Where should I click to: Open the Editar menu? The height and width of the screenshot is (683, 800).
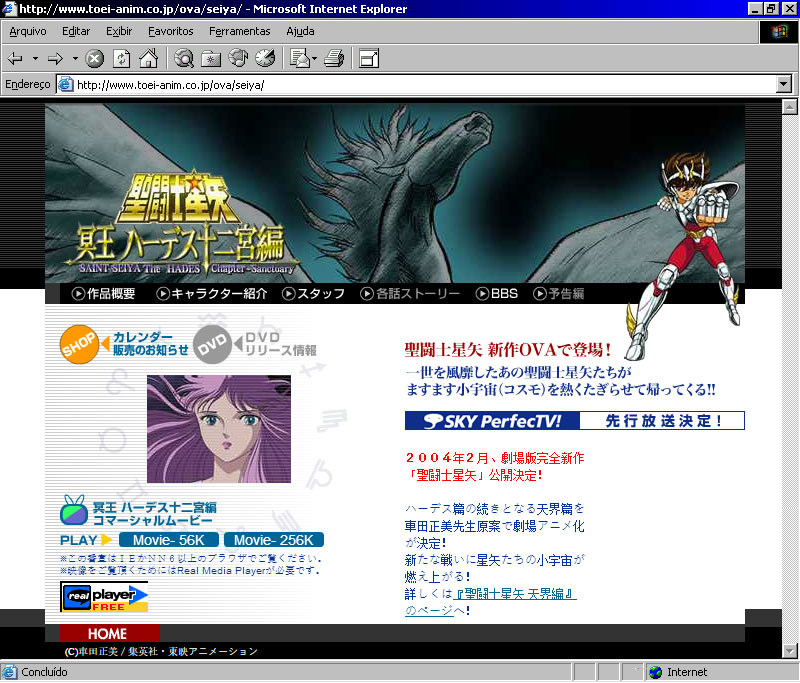tap(76, 32)
